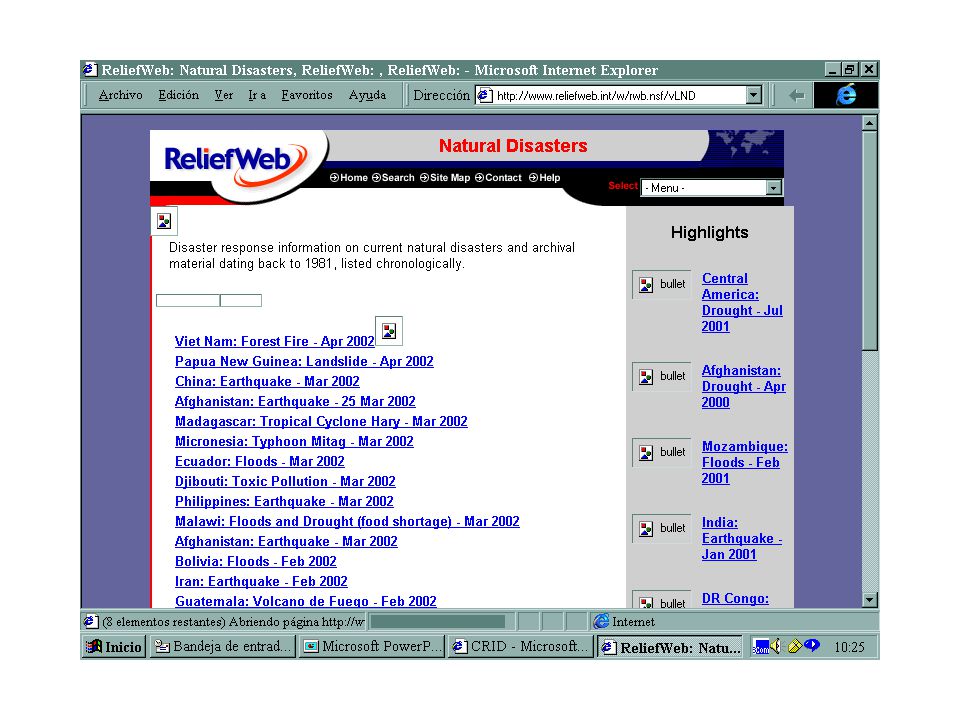960x720 pixels.
Task: Open Afghanistan: Earthquake - 25 Mar 2002
Action: pyautogui.click(x=295, y=402)
